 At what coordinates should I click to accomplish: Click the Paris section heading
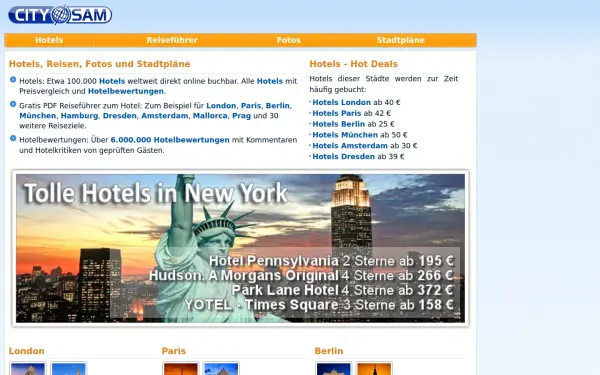click(x=174, y=351)
